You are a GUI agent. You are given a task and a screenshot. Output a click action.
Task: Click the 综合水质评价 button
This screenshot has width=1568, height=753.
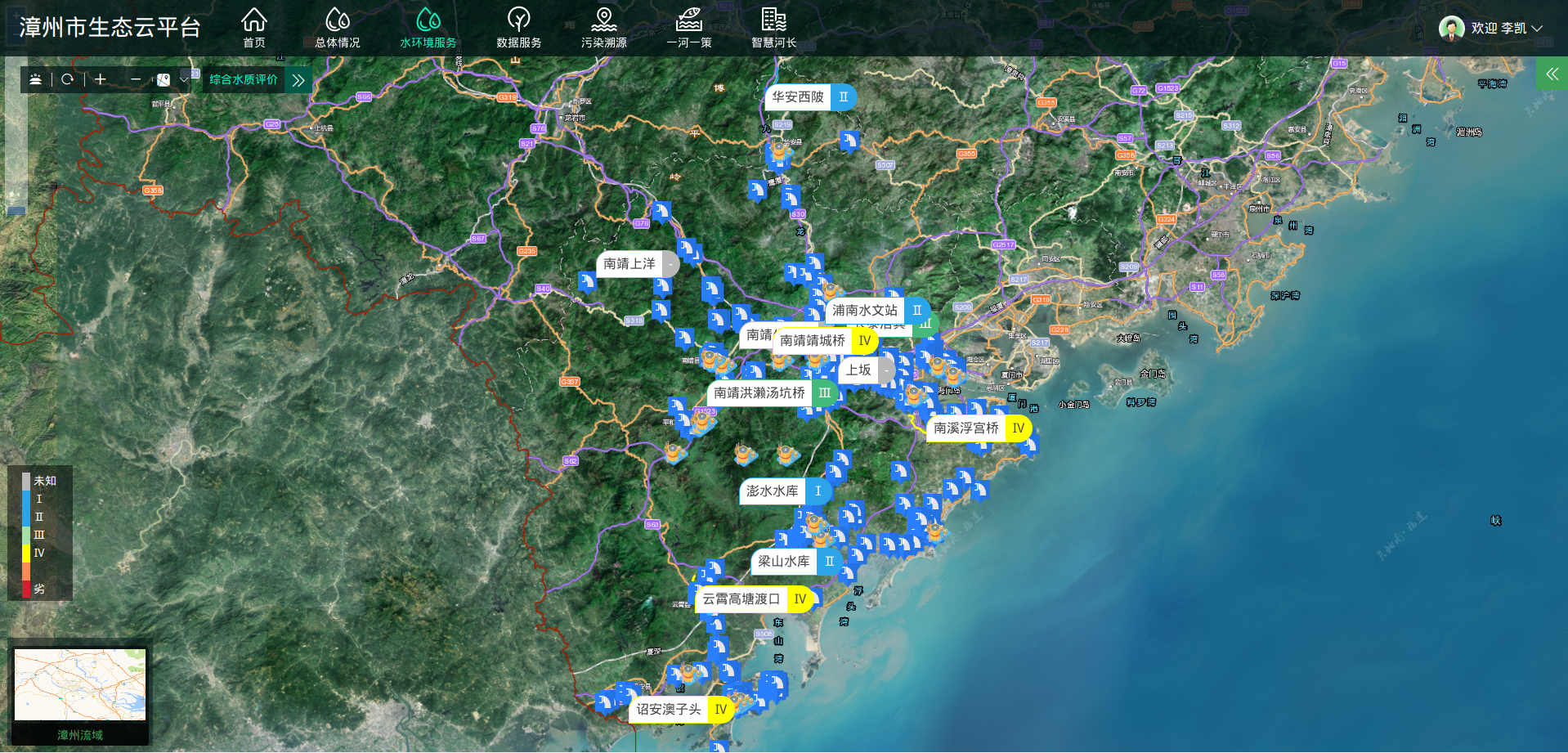pyautogui.click(x=244, y=79)
